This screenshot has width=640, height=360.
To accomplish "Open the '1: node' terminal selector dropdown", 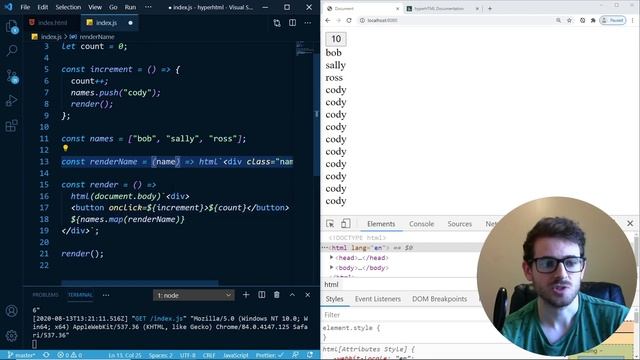I will (x=193, y=295).
